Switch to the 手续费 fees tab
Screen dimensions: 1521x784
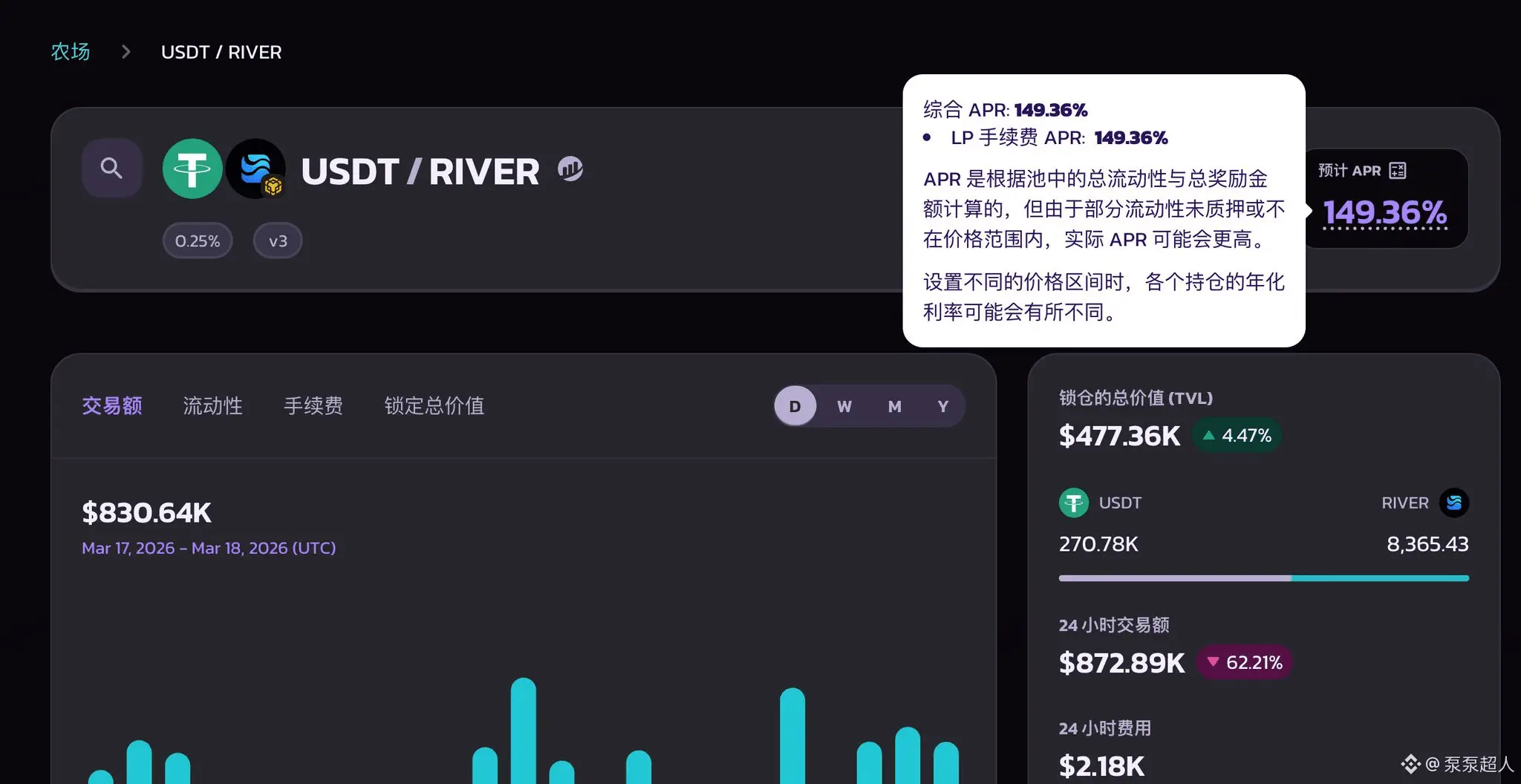(313, 405)
